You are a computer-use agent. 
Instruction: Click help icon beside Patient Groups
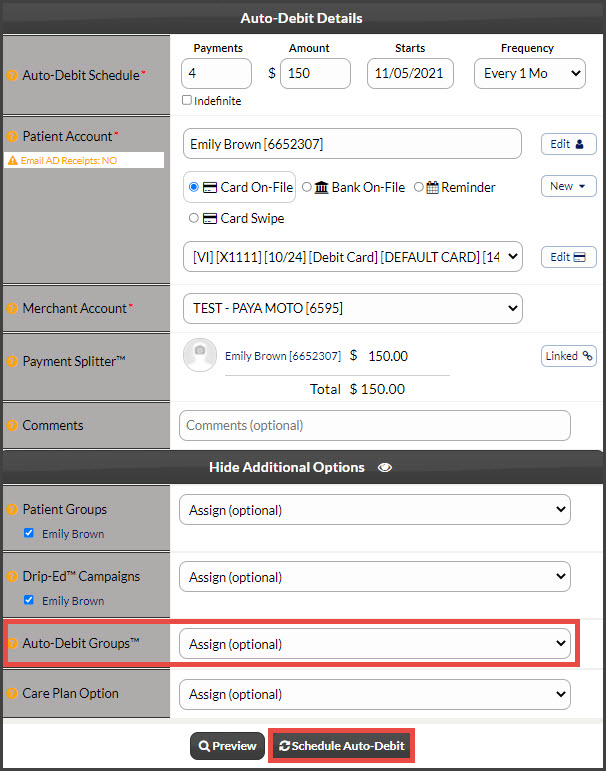coord(12,510)
